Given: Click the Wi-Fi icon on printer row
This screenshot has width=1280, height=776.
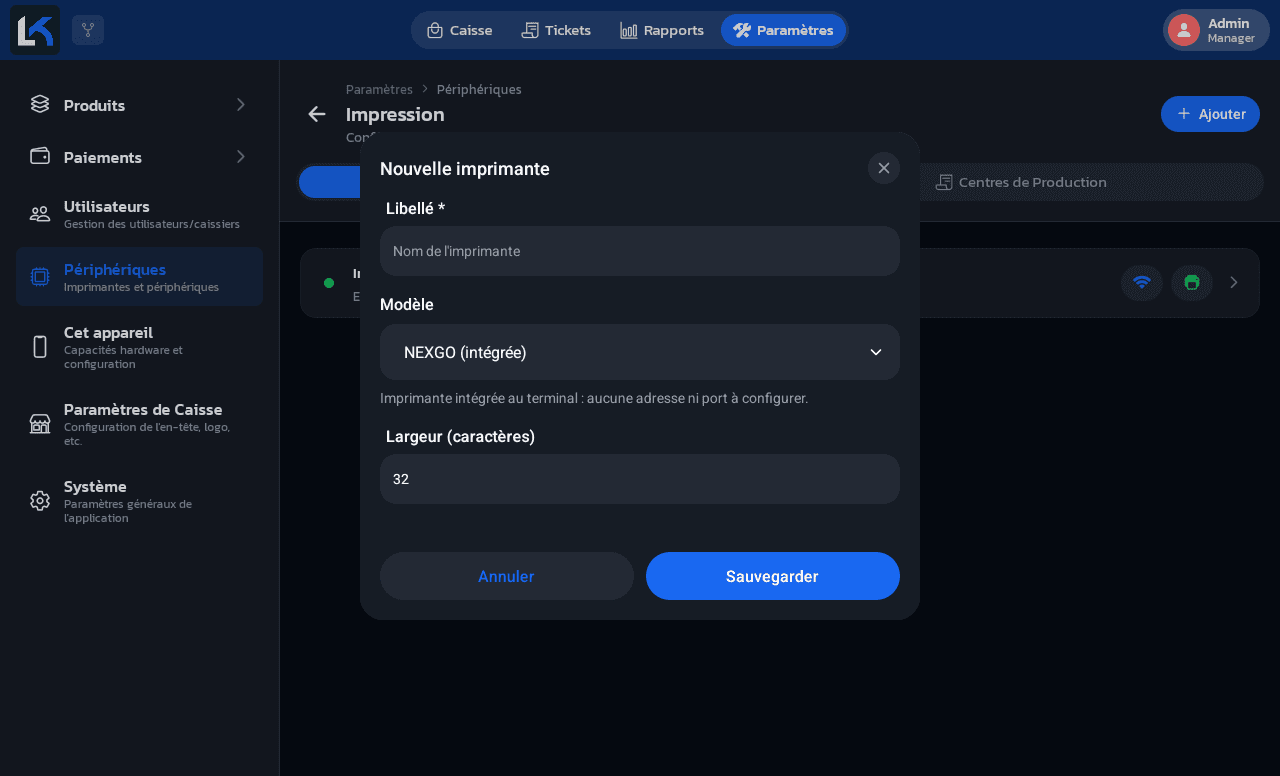Looking at the screenshot, I should 1142,283.
